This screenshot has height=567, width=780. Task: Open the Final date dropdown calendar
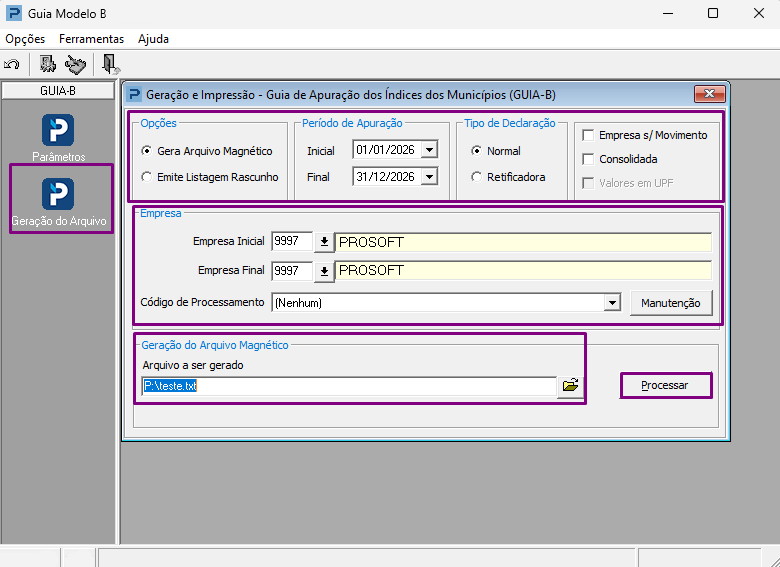click(429, 176)
